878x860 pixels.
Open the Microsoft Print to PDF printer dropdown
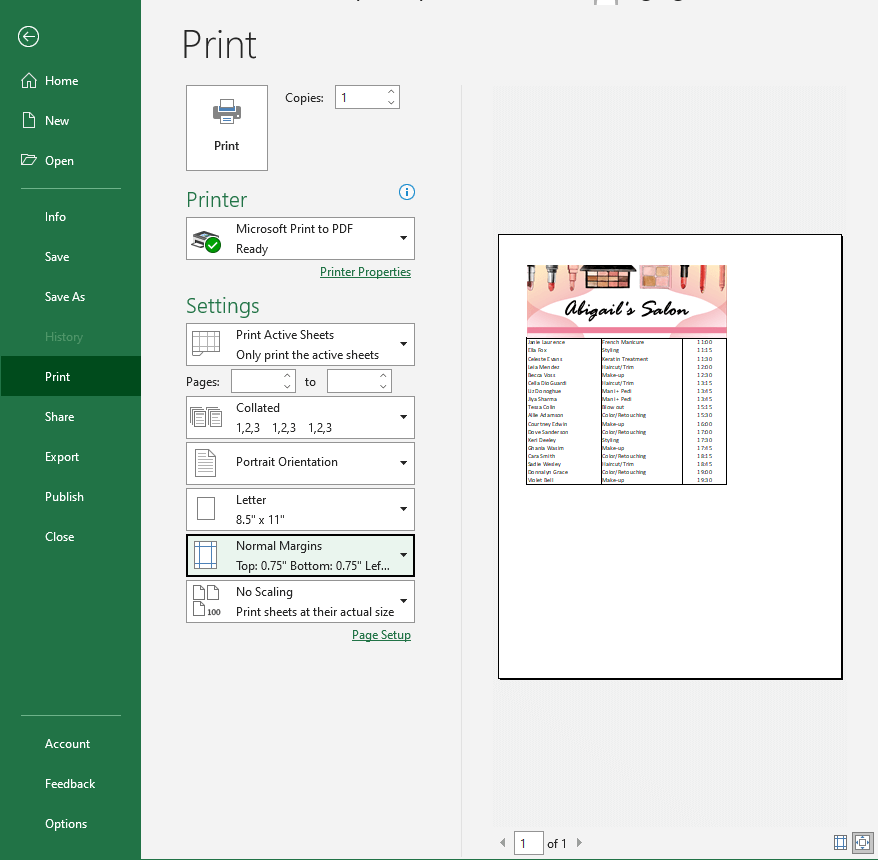(x=300, y=238)
